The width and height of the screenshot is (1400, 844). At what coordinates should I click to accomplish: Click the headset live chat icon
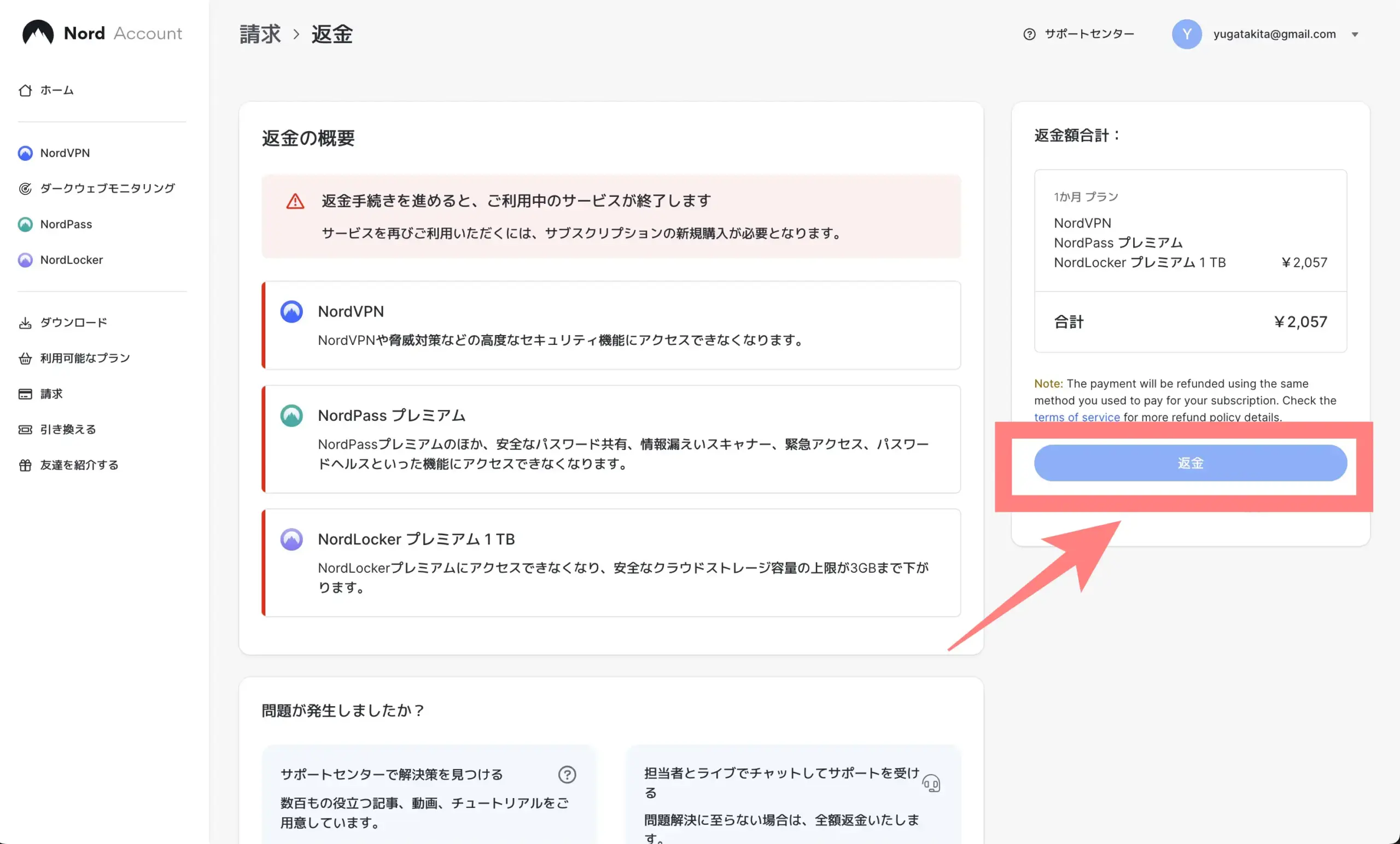[931, 784]
